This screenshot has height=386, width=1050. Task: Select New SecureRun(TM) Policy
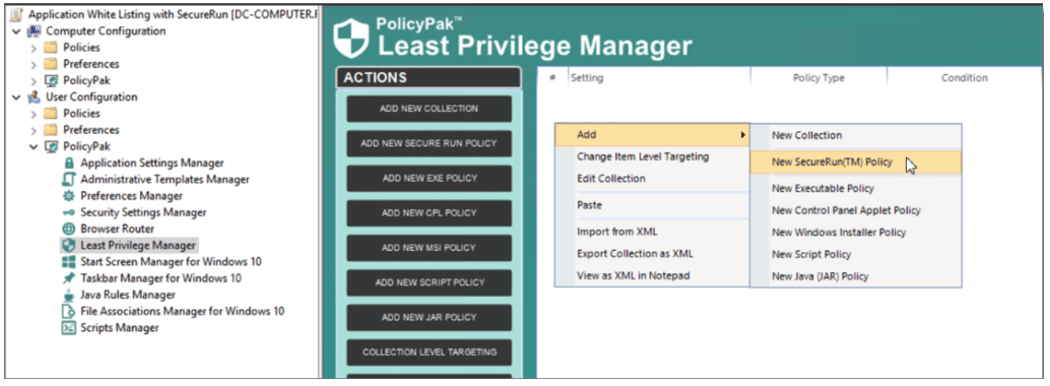pyautogui.click(x=856, y=162)
